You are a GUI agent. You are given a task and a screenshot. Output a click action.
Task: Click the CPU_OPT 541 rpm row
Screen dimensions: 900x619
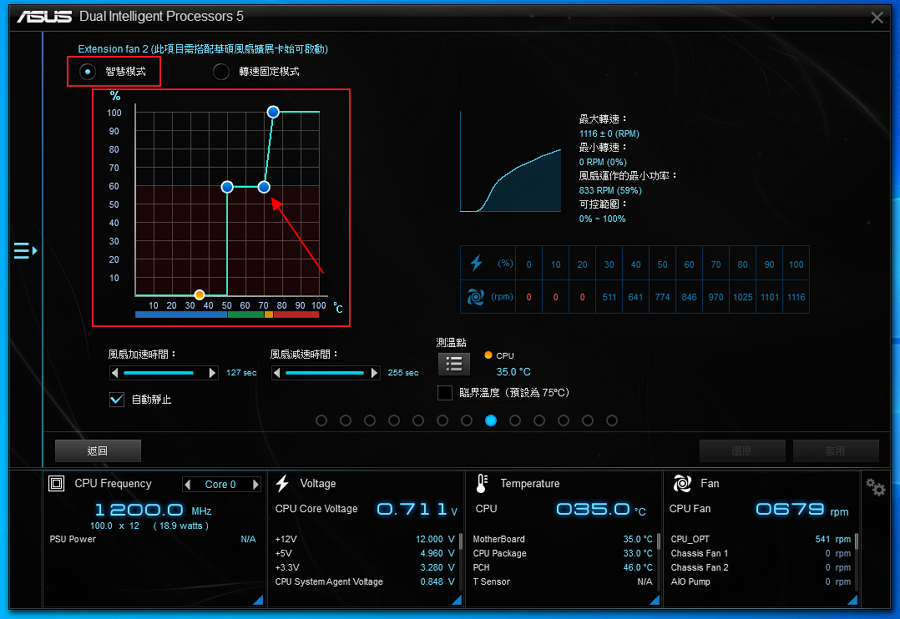[761, 539]
